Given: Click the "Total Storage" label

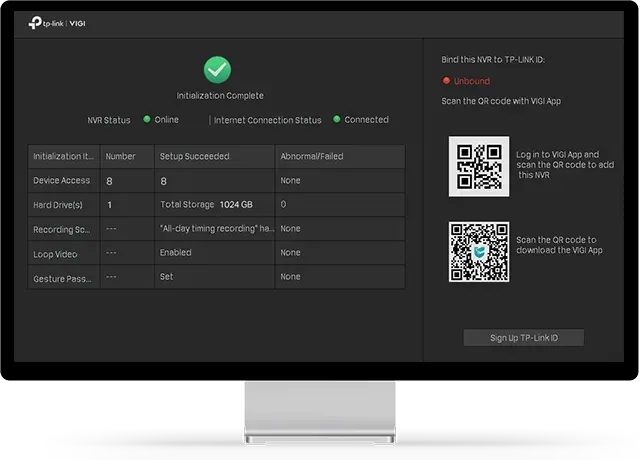Looking at the screenshot, I should [x=187, y=204].
